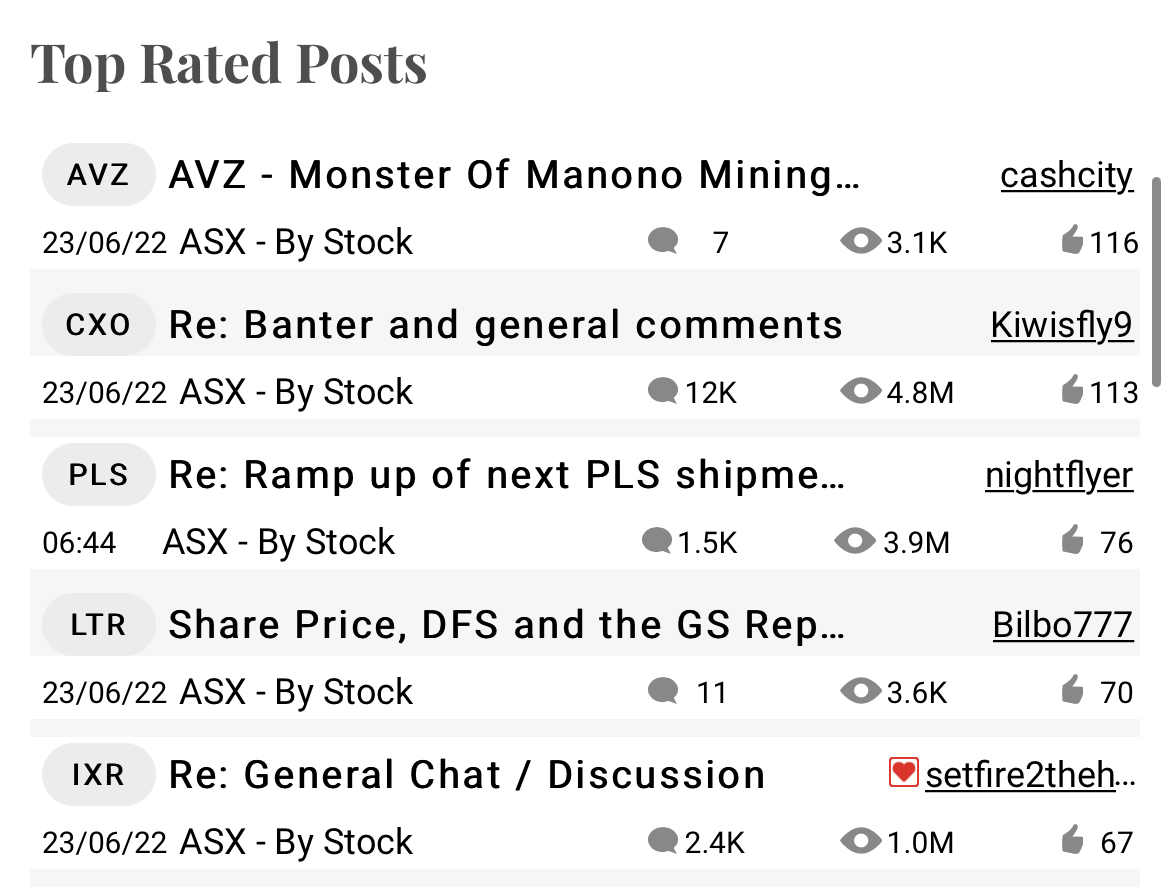Open 'AVZ - Monster Of Manono Mining' post
1170x890 pixels.
click(x=514, y=176)
